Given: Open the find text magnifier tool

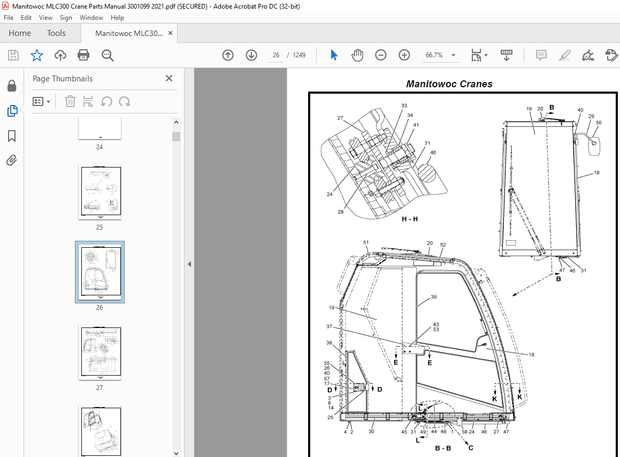Looking at the screenshot, I should tap(107, 55).
